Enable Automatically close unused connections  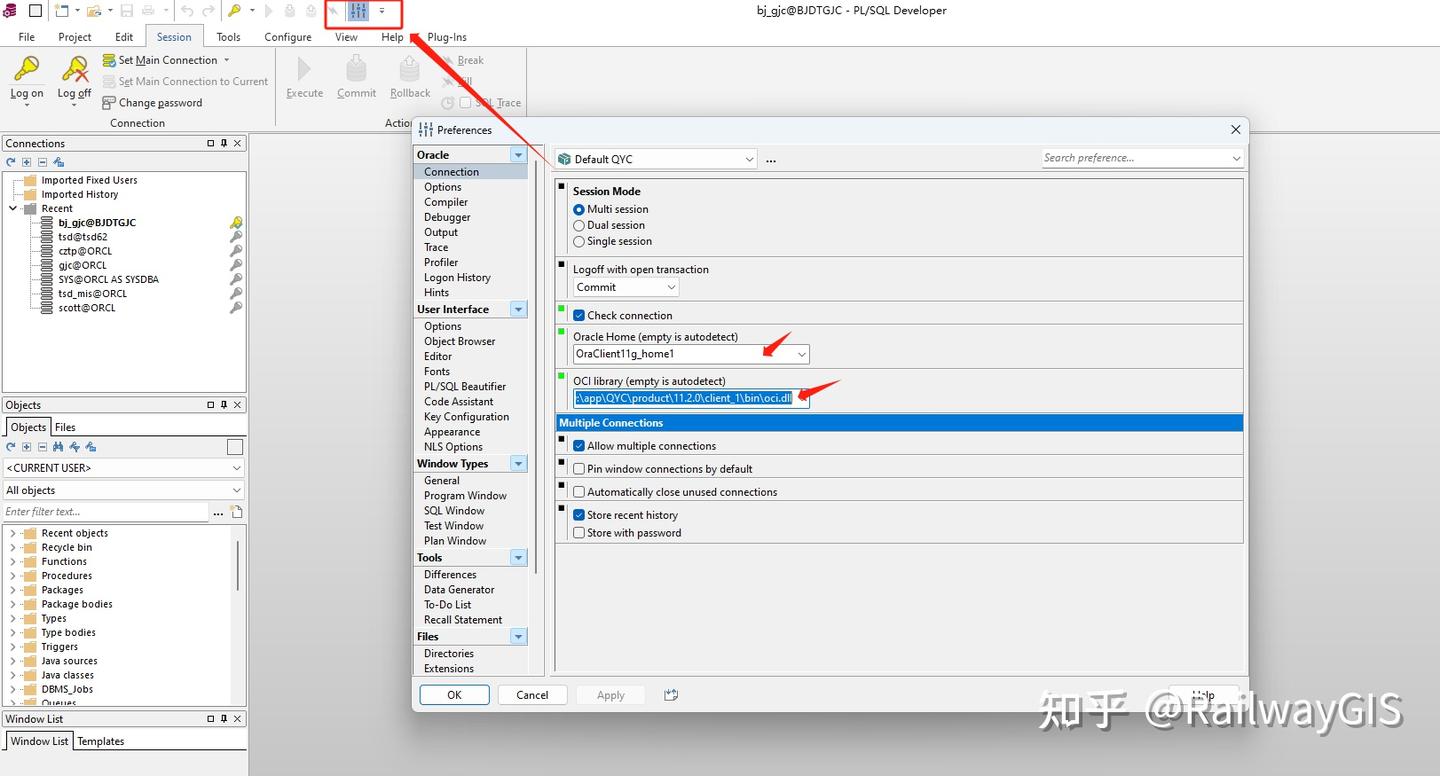coord(579,492)
